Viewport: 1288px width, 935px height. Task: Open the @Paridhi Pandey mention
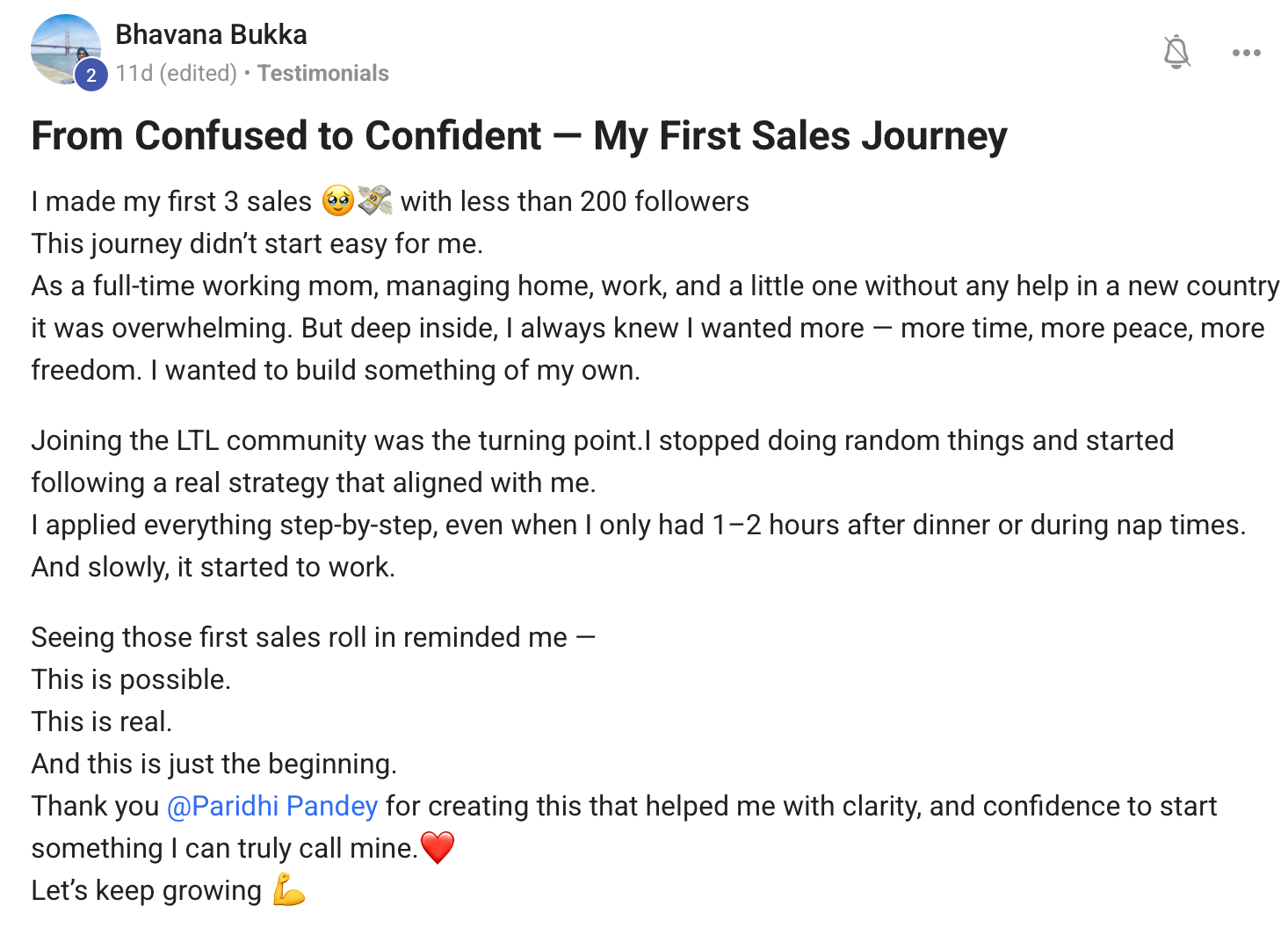272,806
